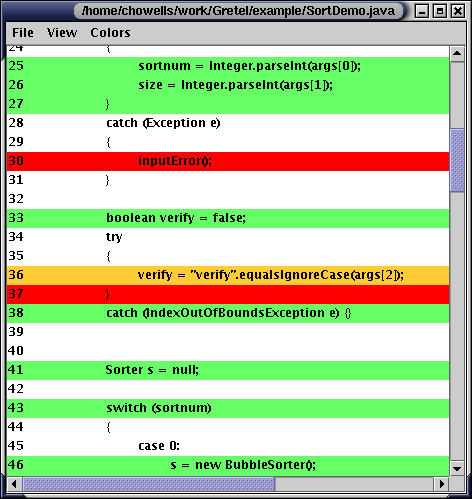Viewport: 472px width, 499px height.
Task: Maximize the SortDemo.java window
Action: (440, 12)
